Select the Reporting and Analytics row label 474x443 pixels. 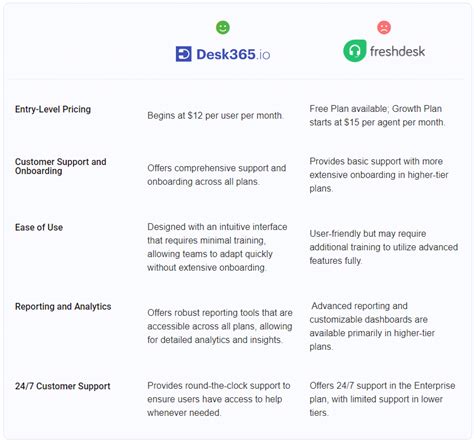[63, 307]
